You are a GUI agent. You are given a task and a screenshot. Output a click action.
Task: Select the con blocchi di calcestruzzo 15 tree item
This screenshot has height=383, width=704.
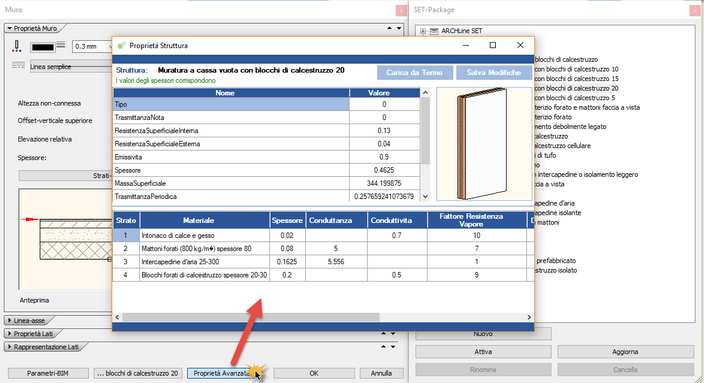tap(576, 79)
